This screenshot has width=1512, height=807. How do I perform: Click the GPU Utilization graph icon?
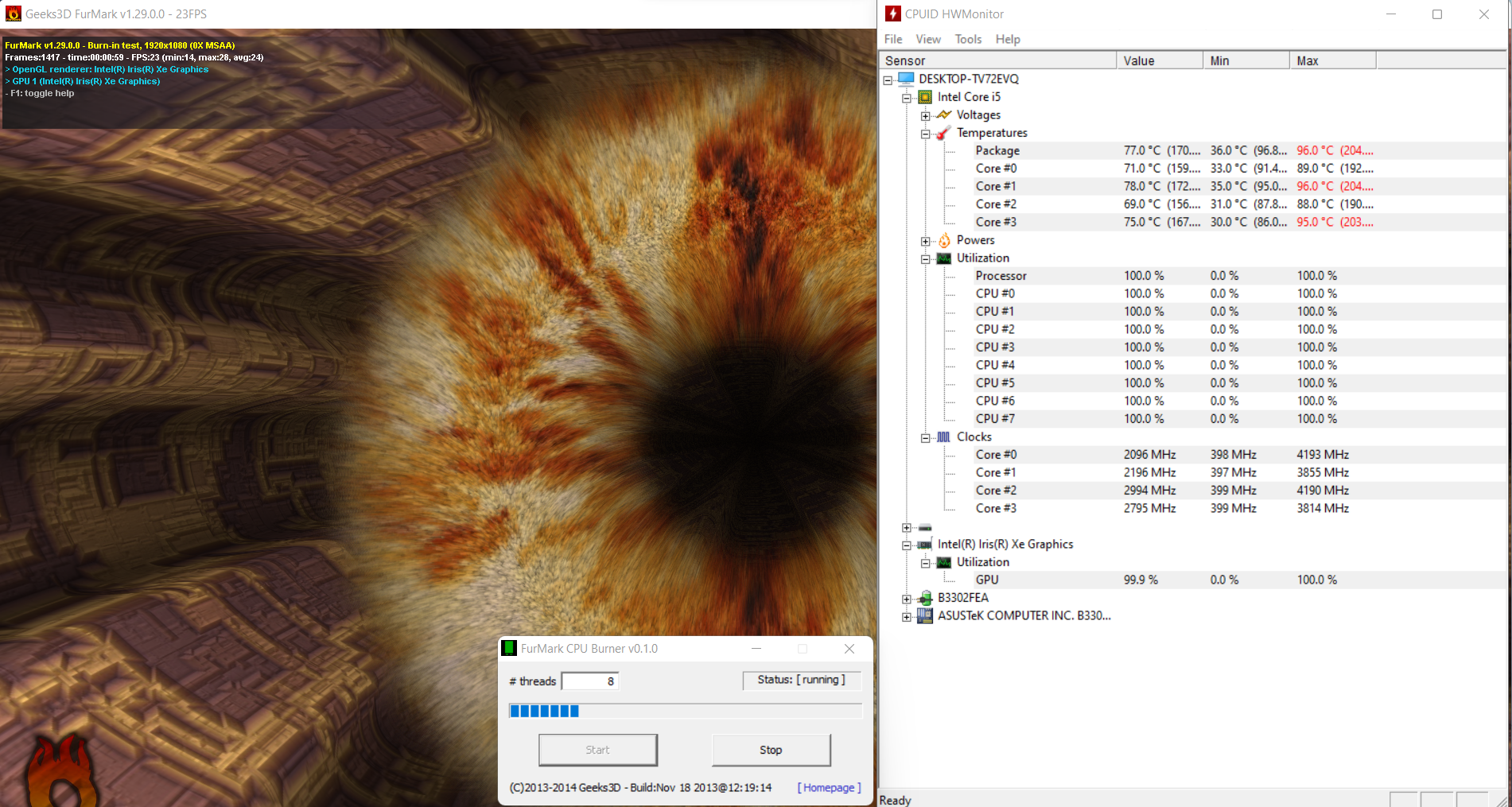[944, 562]
